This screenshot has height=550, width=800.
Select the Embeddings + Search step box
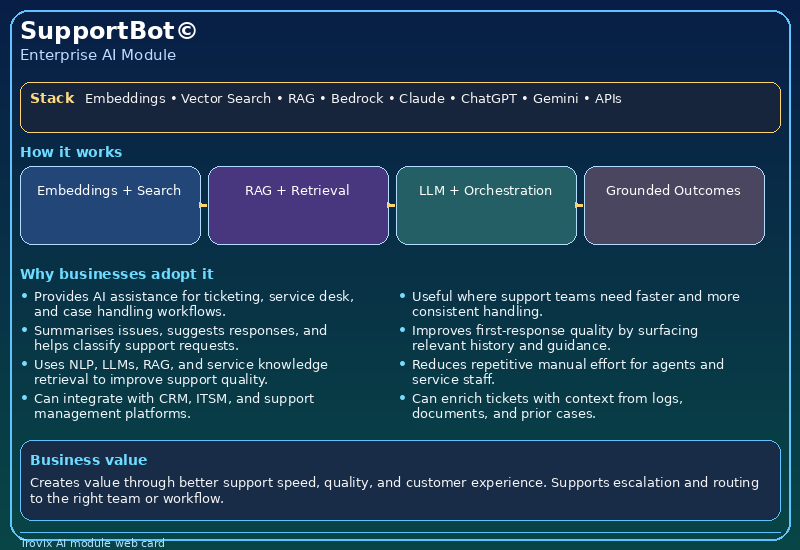[110, 206]
